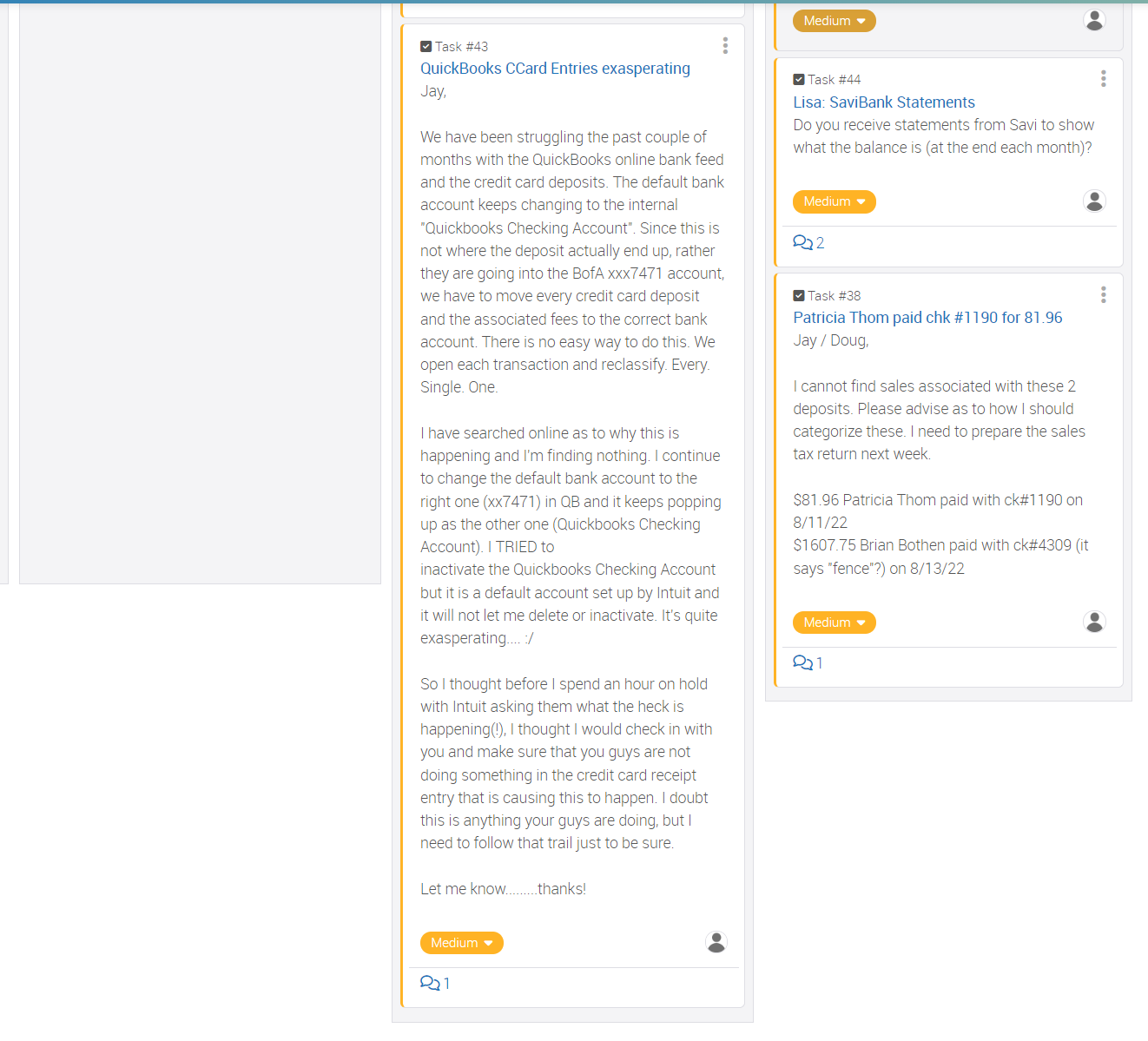Toggle the completion checkbox on Task #44
1148x1041 pixels.
click(799, 79)
